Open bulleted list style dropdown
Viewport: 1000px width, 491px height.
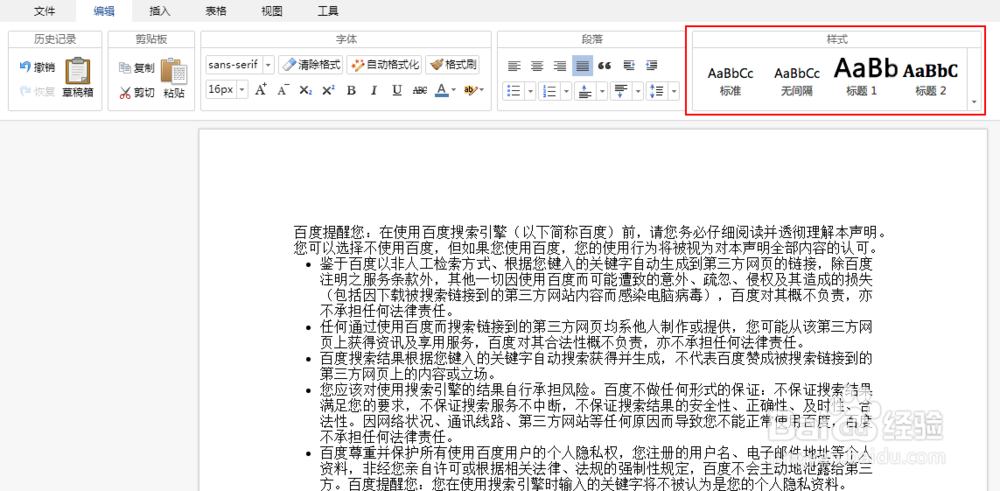pyautogui.click(x=530, y=91)
